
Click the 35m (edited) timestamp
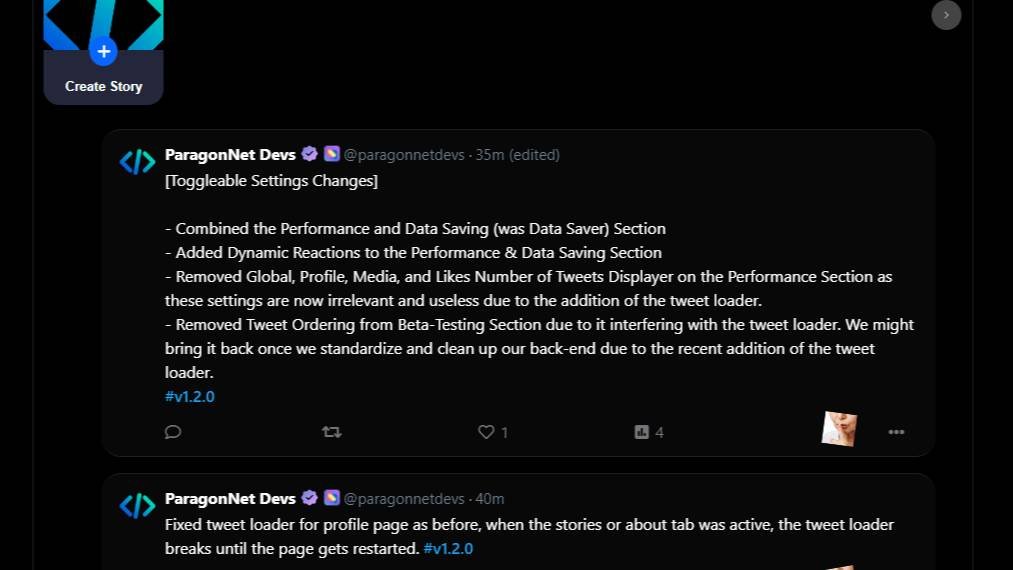click(518, 155)
